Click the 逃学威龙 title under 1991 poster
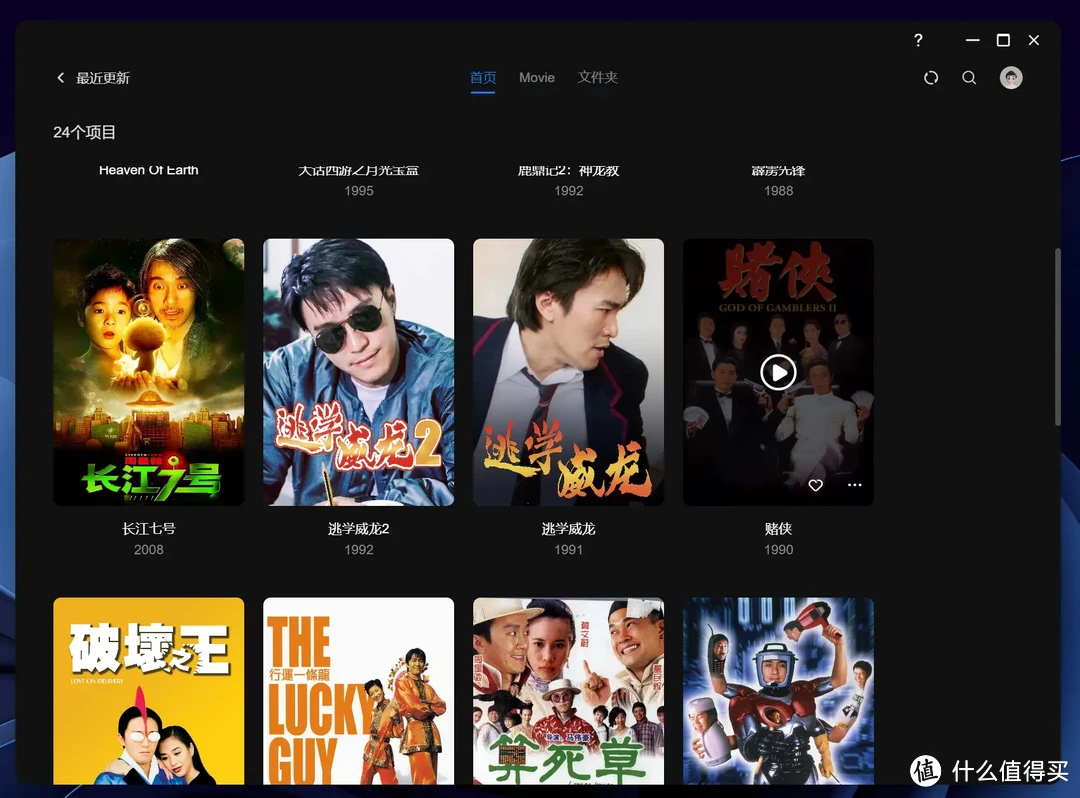Screen dimensions: 1080x798 (x=568, y=529)
